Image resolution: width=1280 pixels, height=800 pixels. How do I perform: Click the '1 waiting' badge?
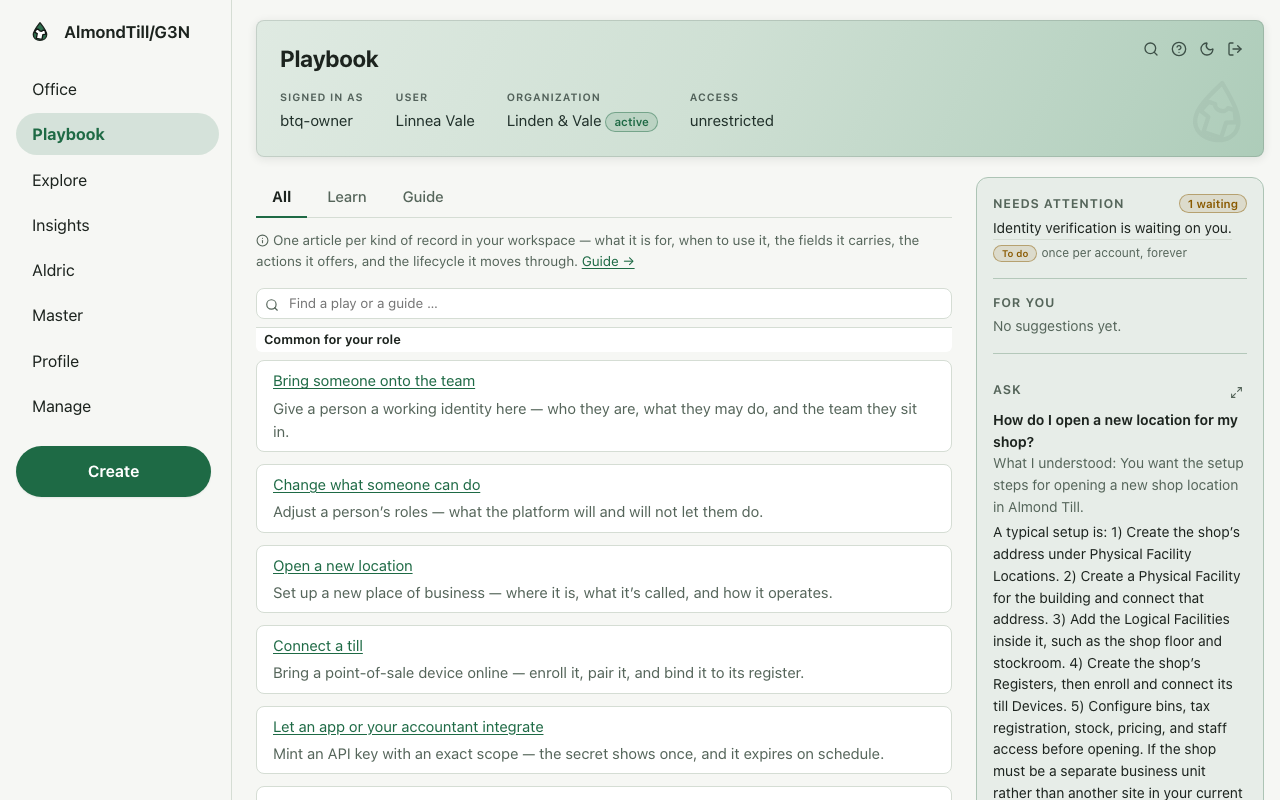point(1213,204)
